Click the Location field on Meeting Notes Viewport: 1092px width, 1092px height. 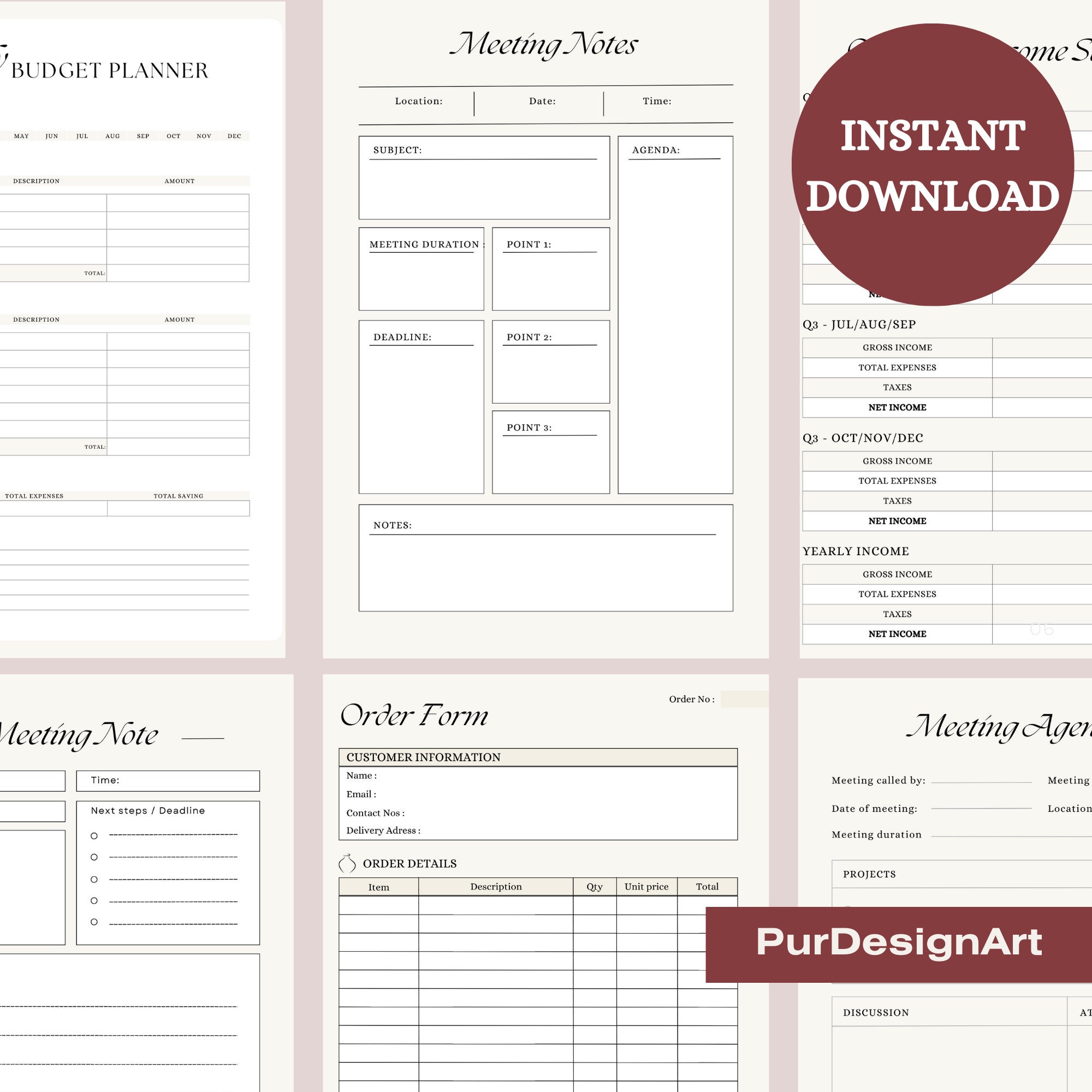point(418,102)
